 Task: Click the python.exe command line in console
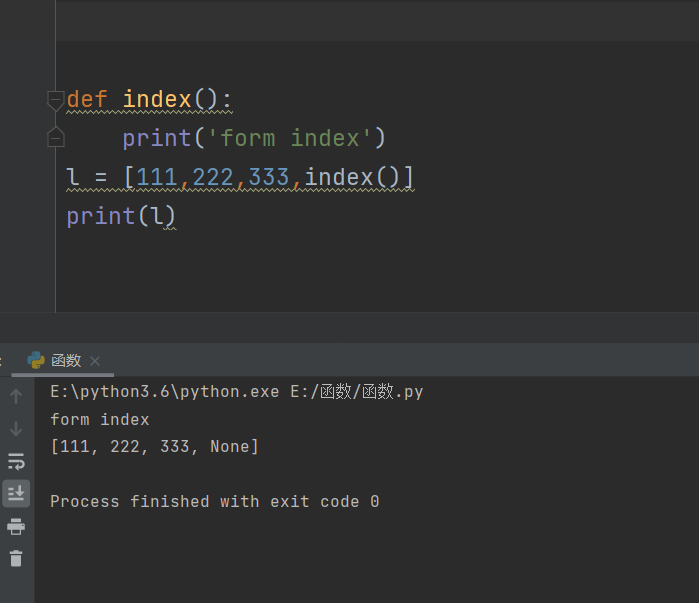point(236,392)
